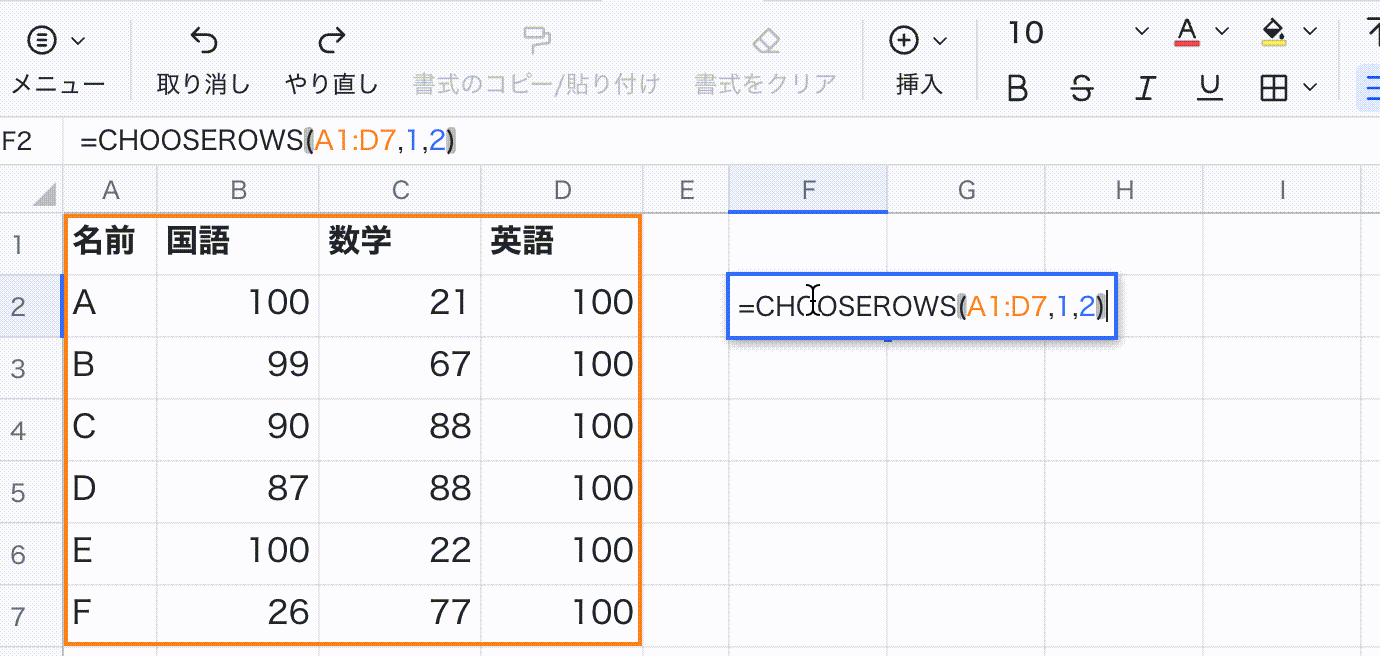Click the font color letter A swatch

click(x=1187, y=32)
